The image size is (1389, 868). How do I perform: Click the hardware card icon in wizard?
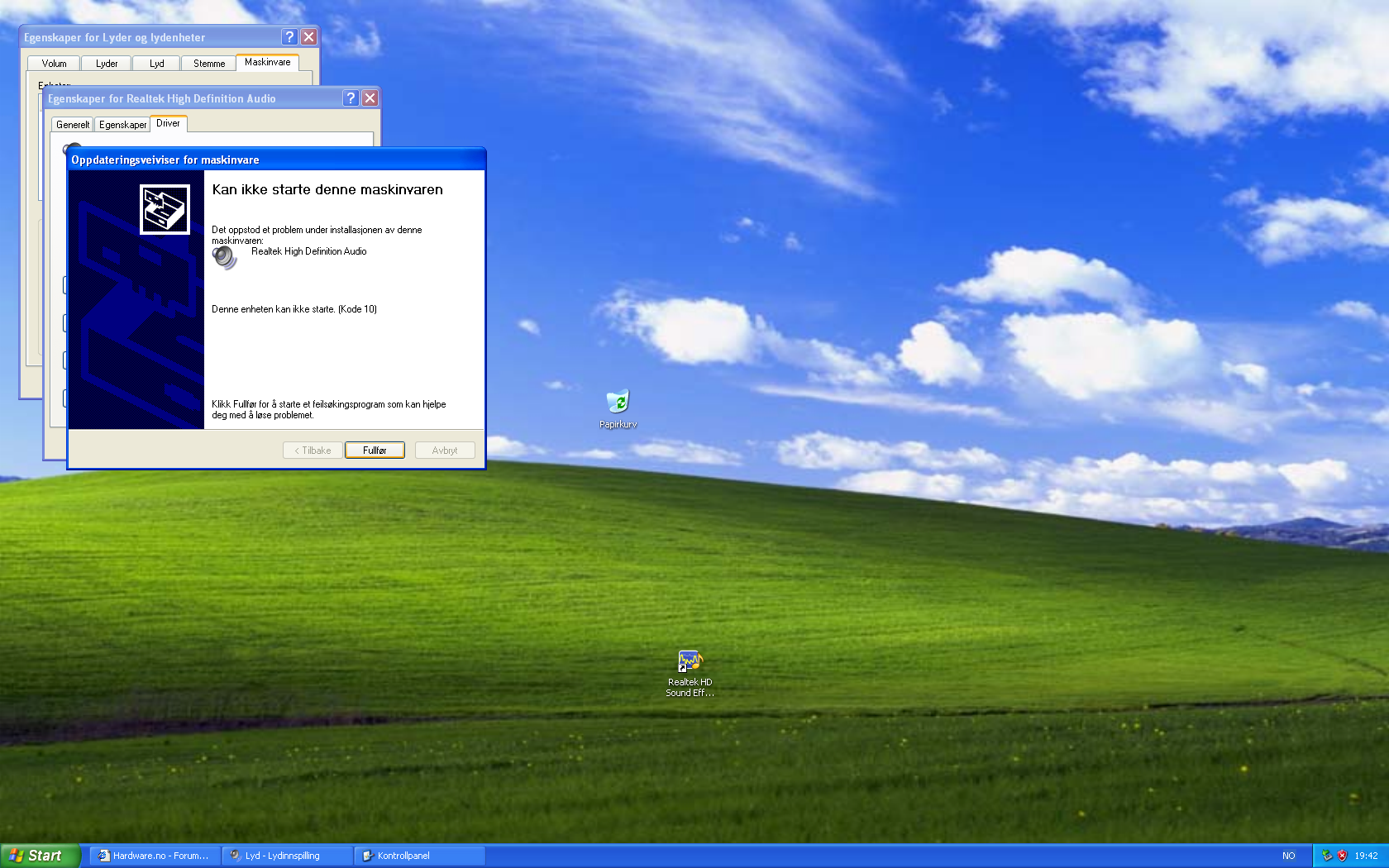(165, 209)
